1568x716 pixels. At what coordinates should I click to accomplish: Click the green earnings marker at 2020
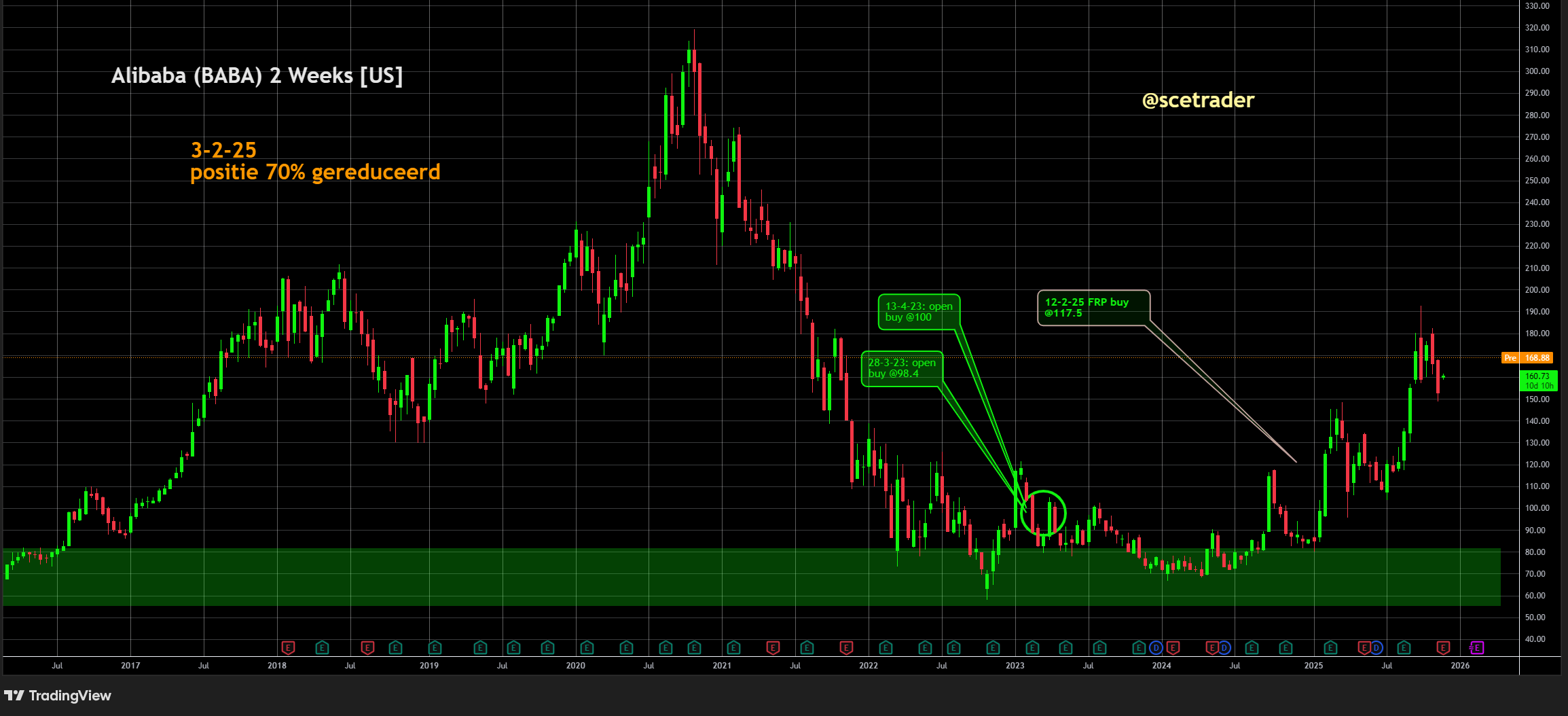click(587, 647)
